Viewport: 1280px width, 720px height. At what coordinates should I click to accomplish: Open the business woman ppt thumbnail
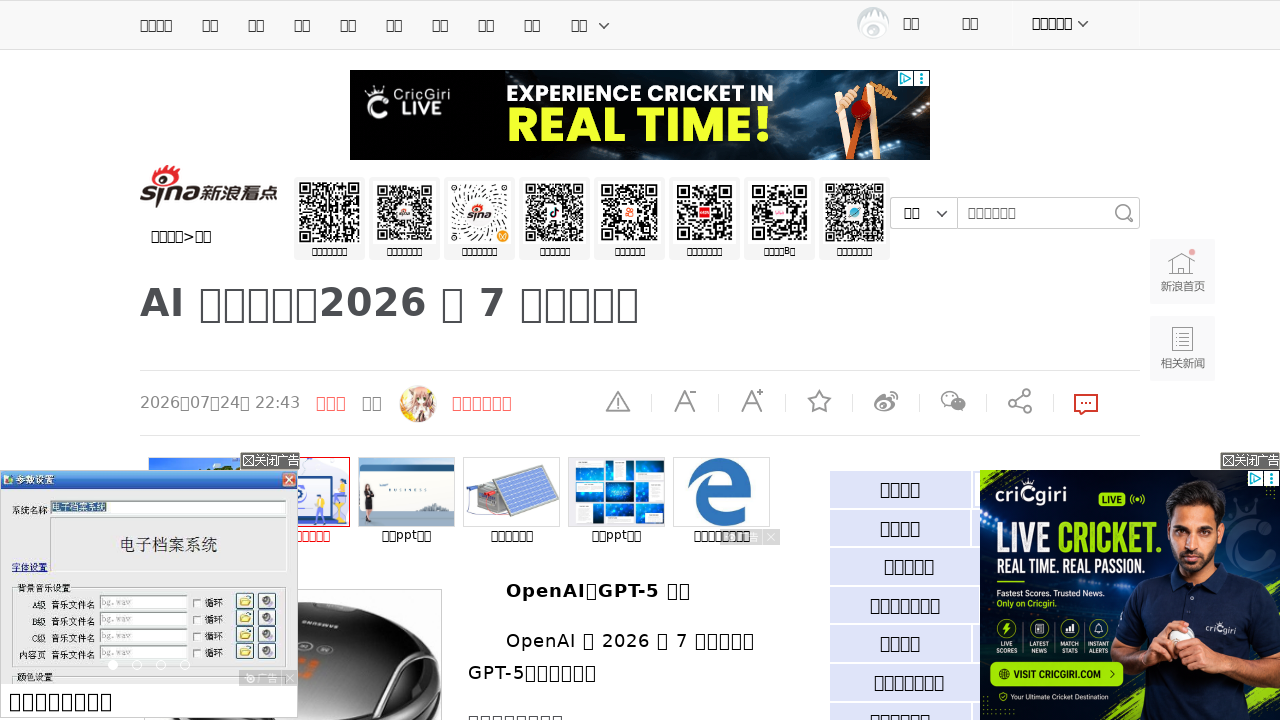[x=406, y=492]
